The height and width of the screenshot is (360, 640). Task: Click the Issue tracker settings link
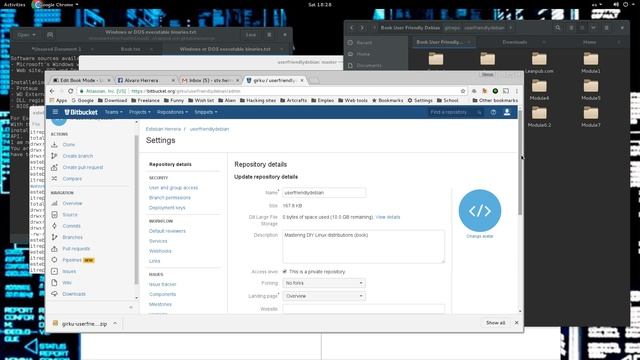click(x=162, y=284)
